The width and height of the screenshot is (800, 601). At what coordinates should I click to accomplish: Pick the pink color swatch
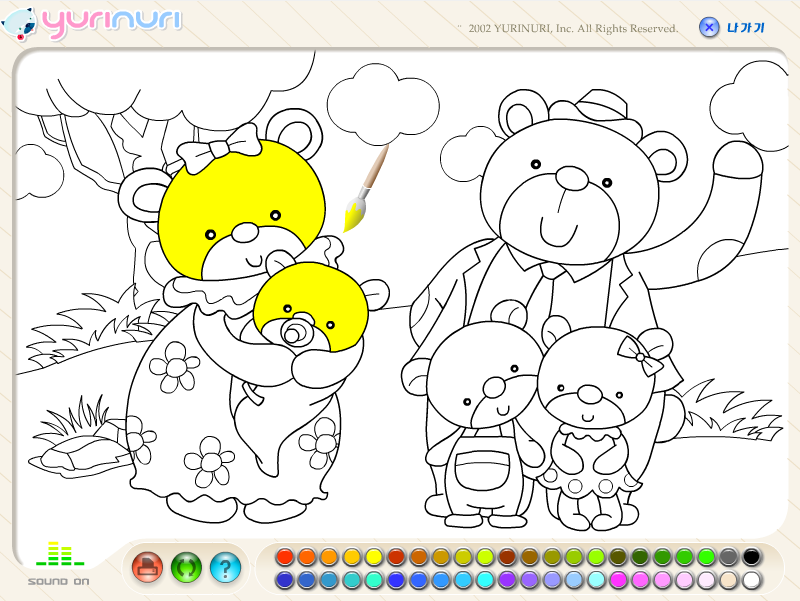coord(619,578)
